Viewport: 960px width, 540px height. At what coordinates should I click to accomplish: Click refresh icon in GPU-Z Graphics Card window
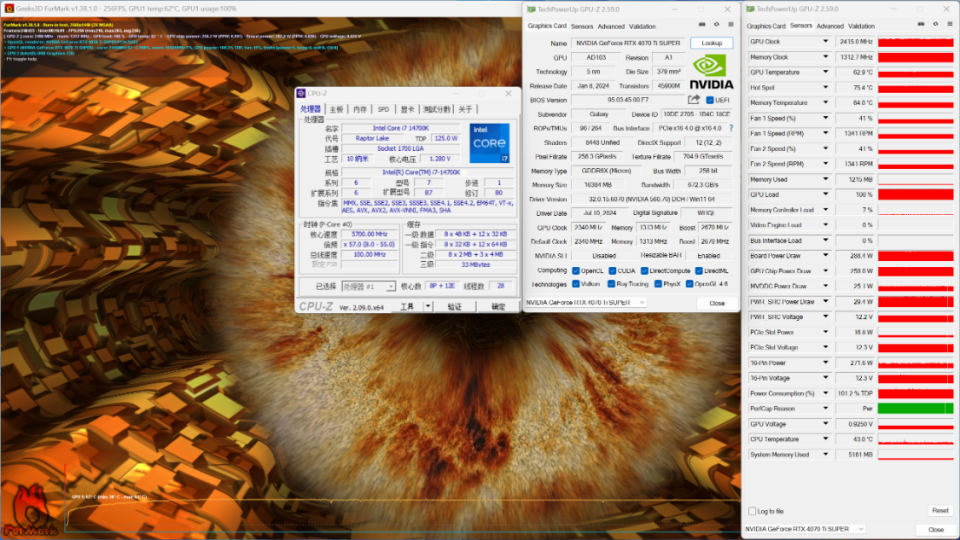[x=716, y=24]
